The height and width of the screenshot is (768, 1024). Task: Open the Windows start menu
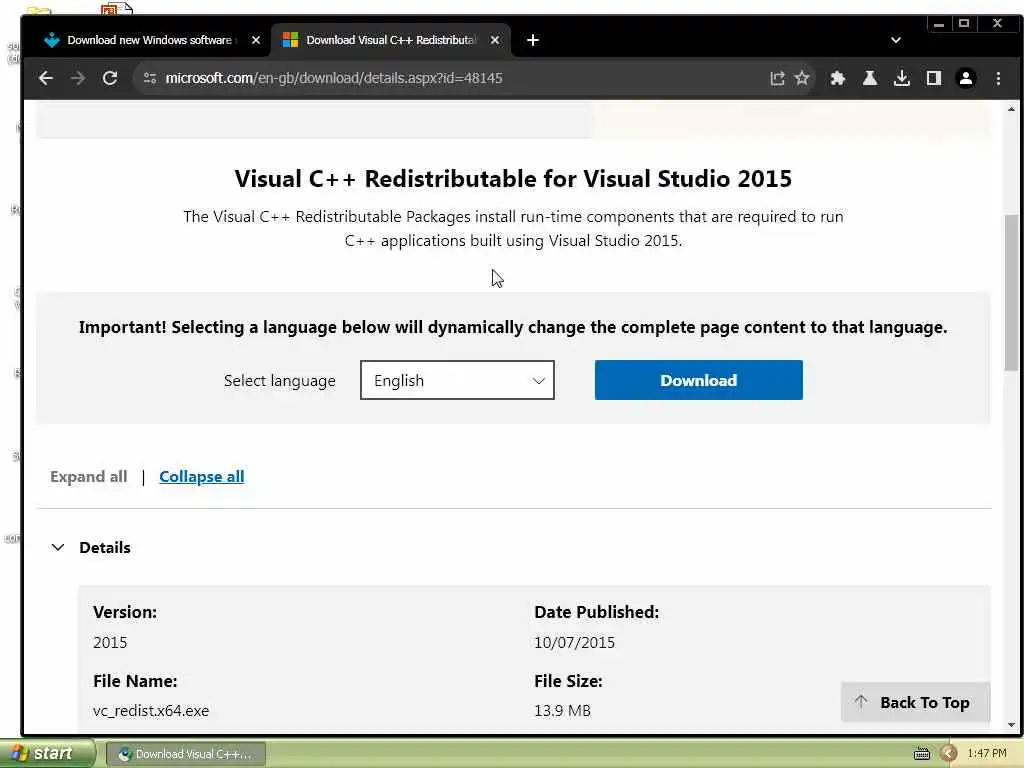click(47, 754)
